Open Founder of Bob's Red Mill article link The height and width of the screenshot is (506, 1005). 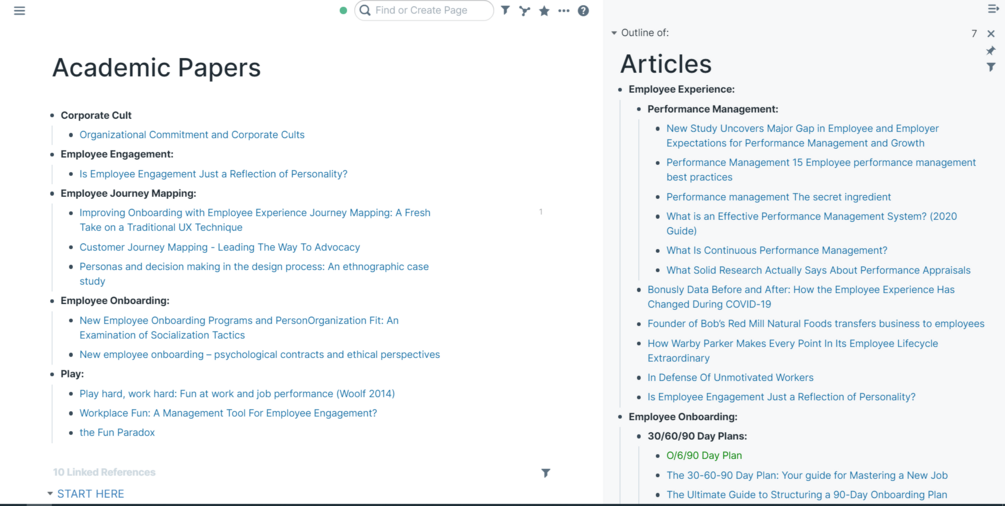point(816,324)
